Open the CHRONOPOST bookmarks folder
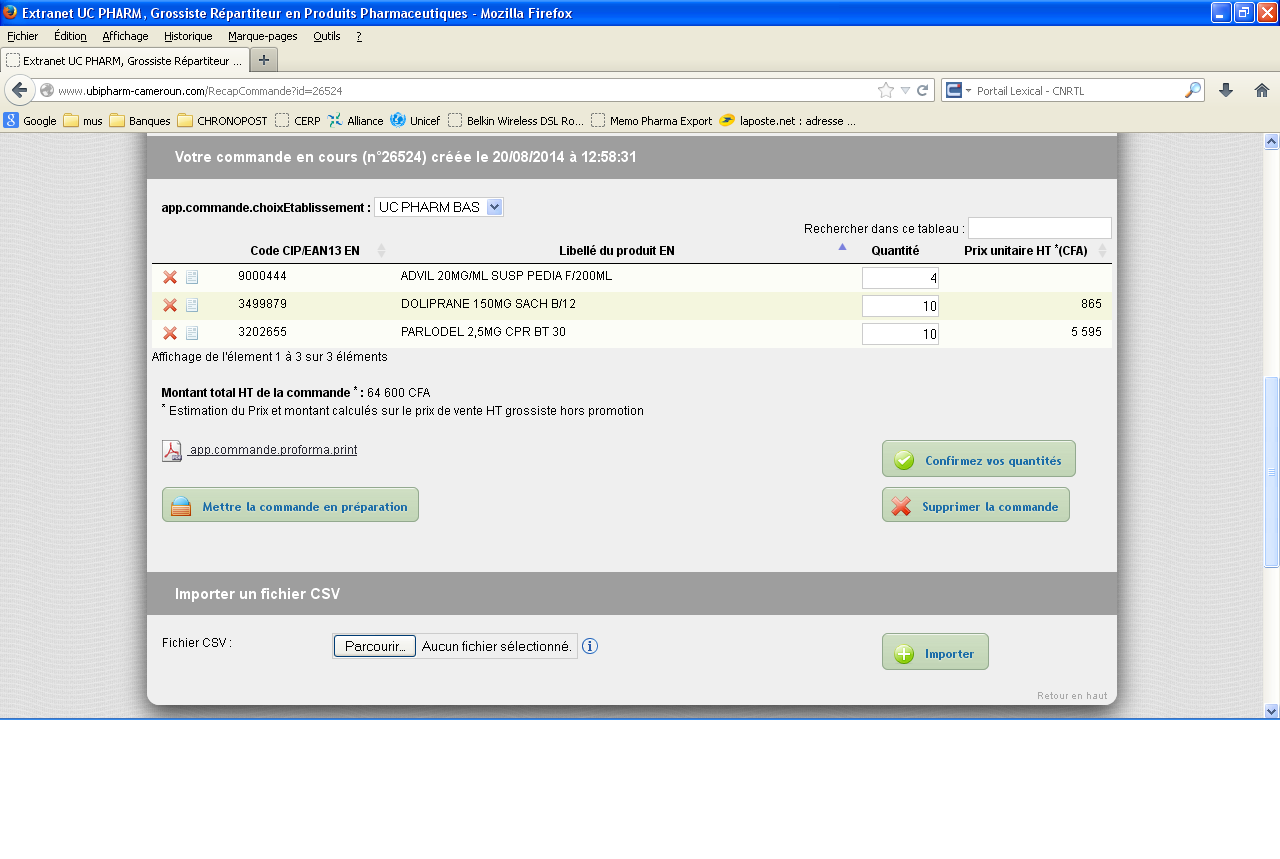 (x=223, y=121)
